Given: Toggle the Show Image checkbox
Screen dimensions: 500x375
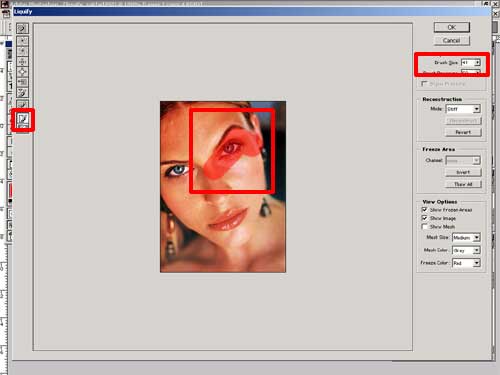Looking at the screenshot, I should [424, 218].
